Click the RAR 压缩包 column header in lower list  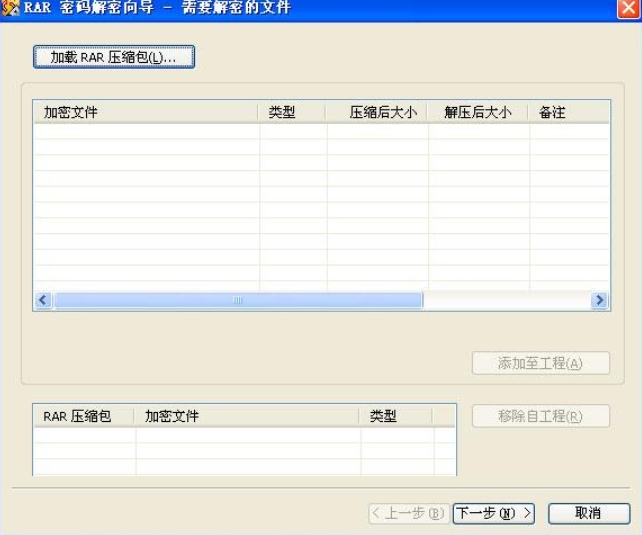tap(84, 416)
